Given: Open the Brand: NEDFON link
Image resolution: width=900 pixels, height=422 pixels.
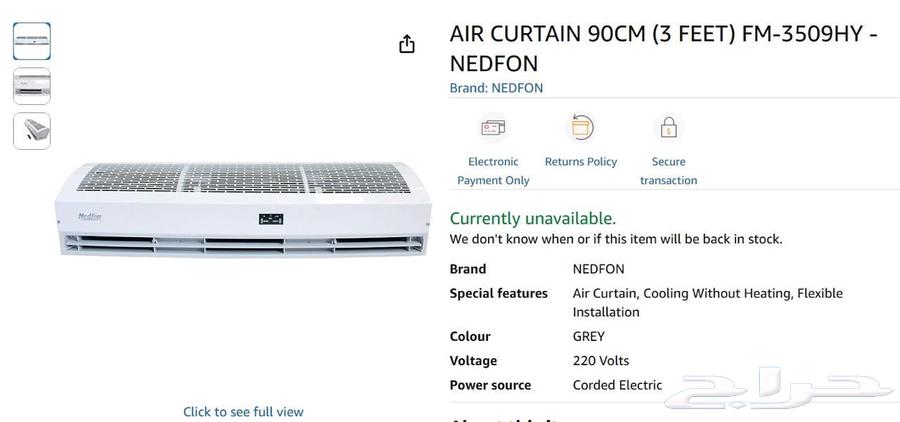Looking at the screenshot, I should (496, 88).
